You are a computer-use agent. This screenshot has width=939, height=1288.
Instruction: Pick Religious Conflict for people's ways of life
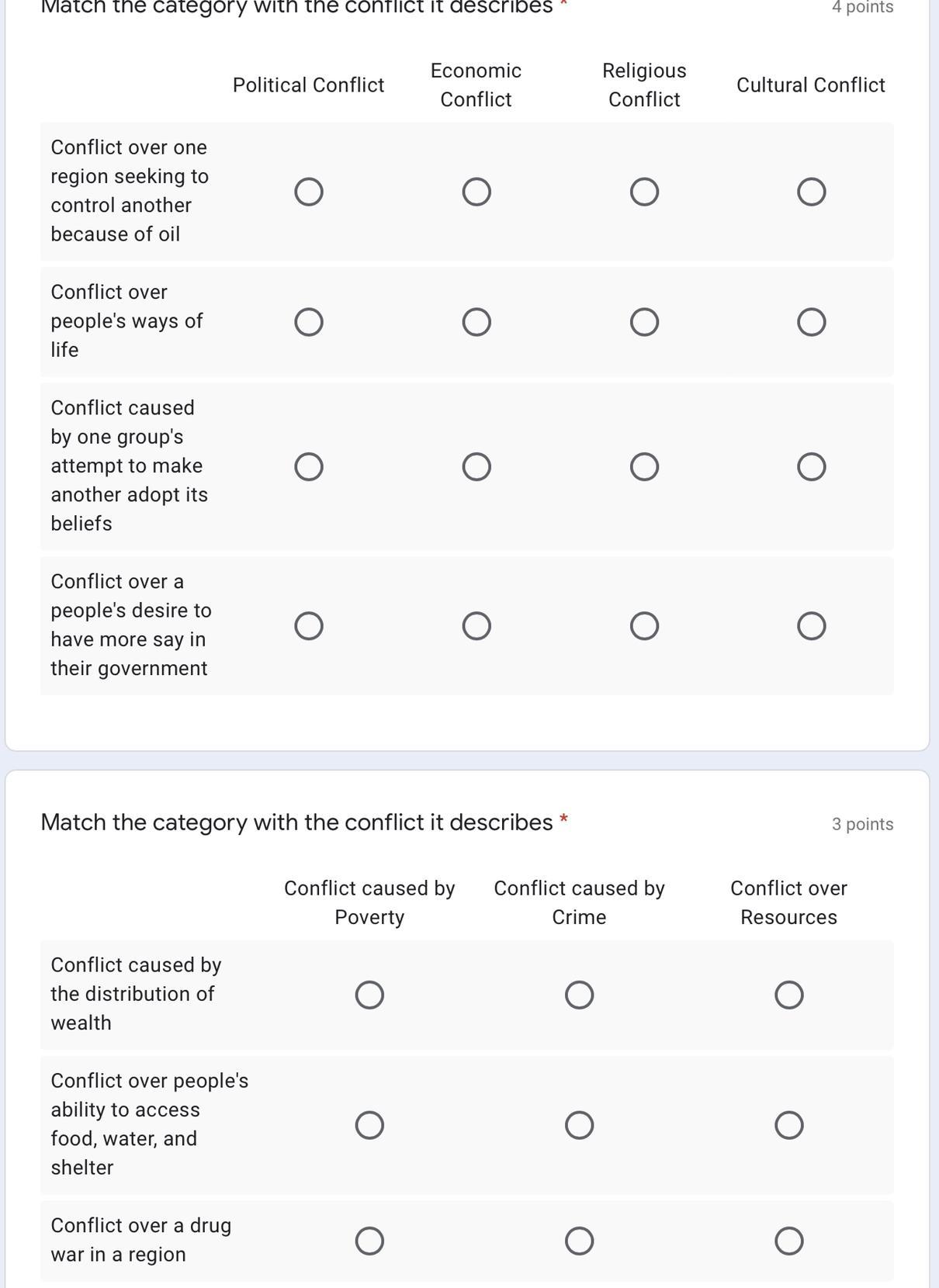[644, 322]
